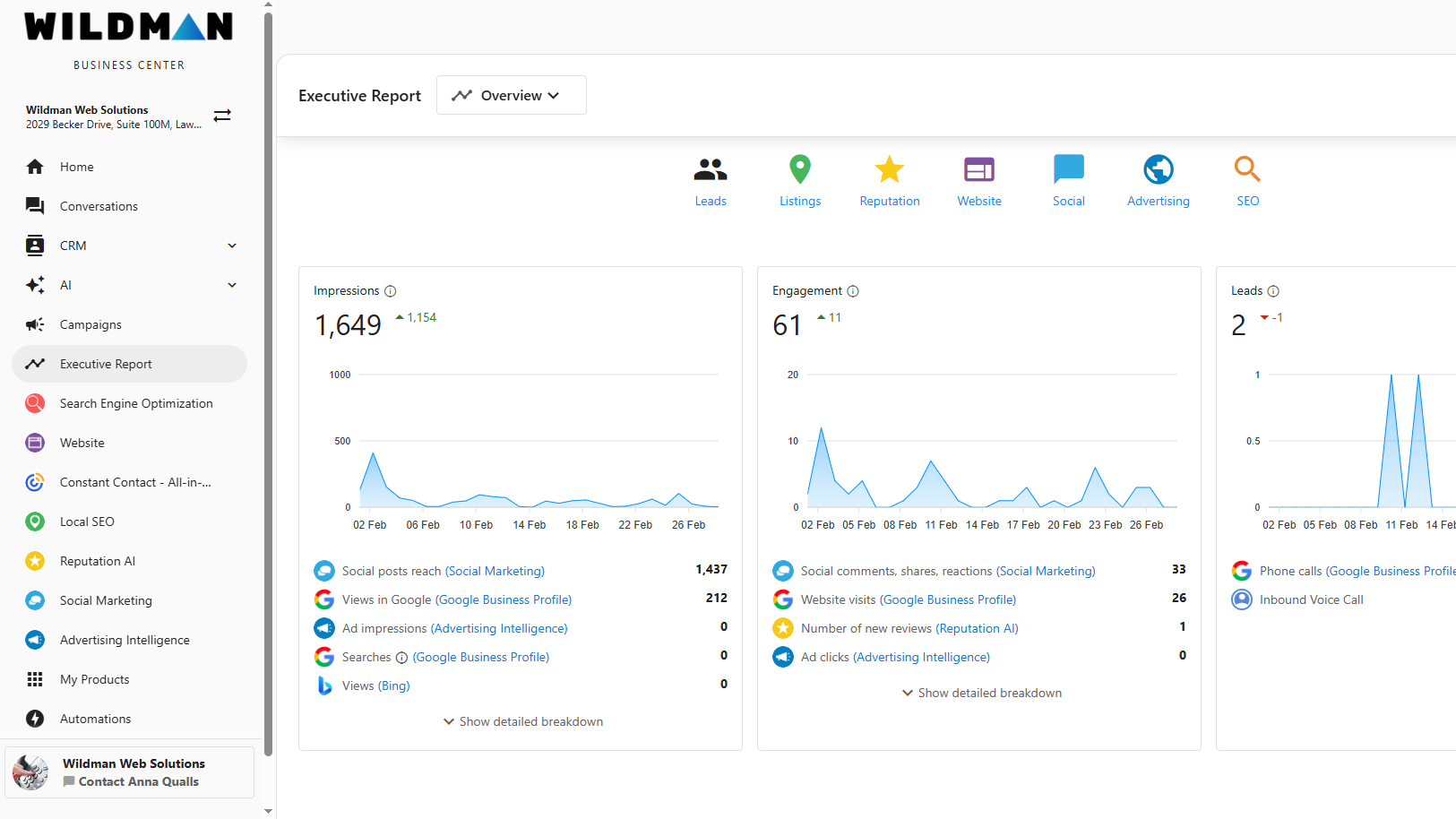Click the Searches info icon
The image size is (1456, 819).
pyautogui.click(x=401, y=658)
